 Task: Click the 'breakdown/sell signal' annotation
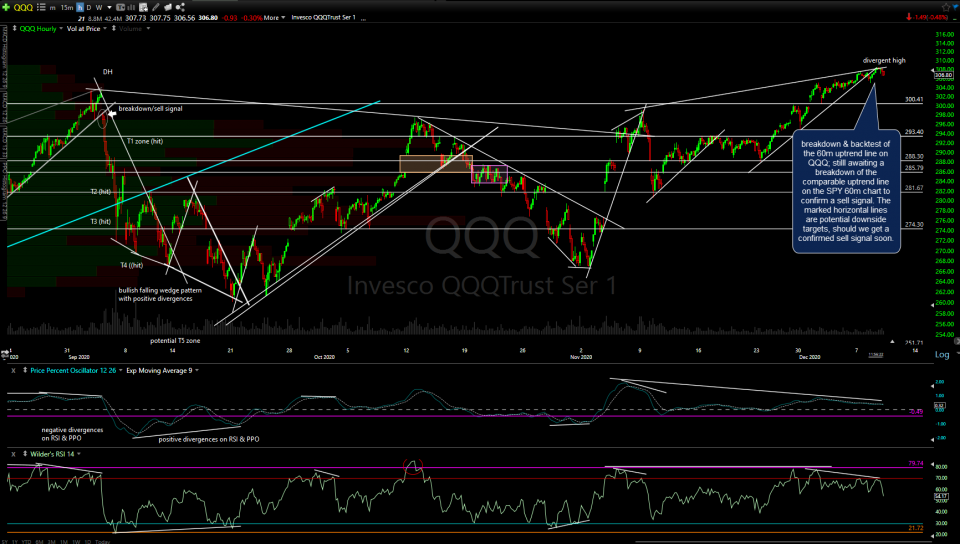[151, 109]
